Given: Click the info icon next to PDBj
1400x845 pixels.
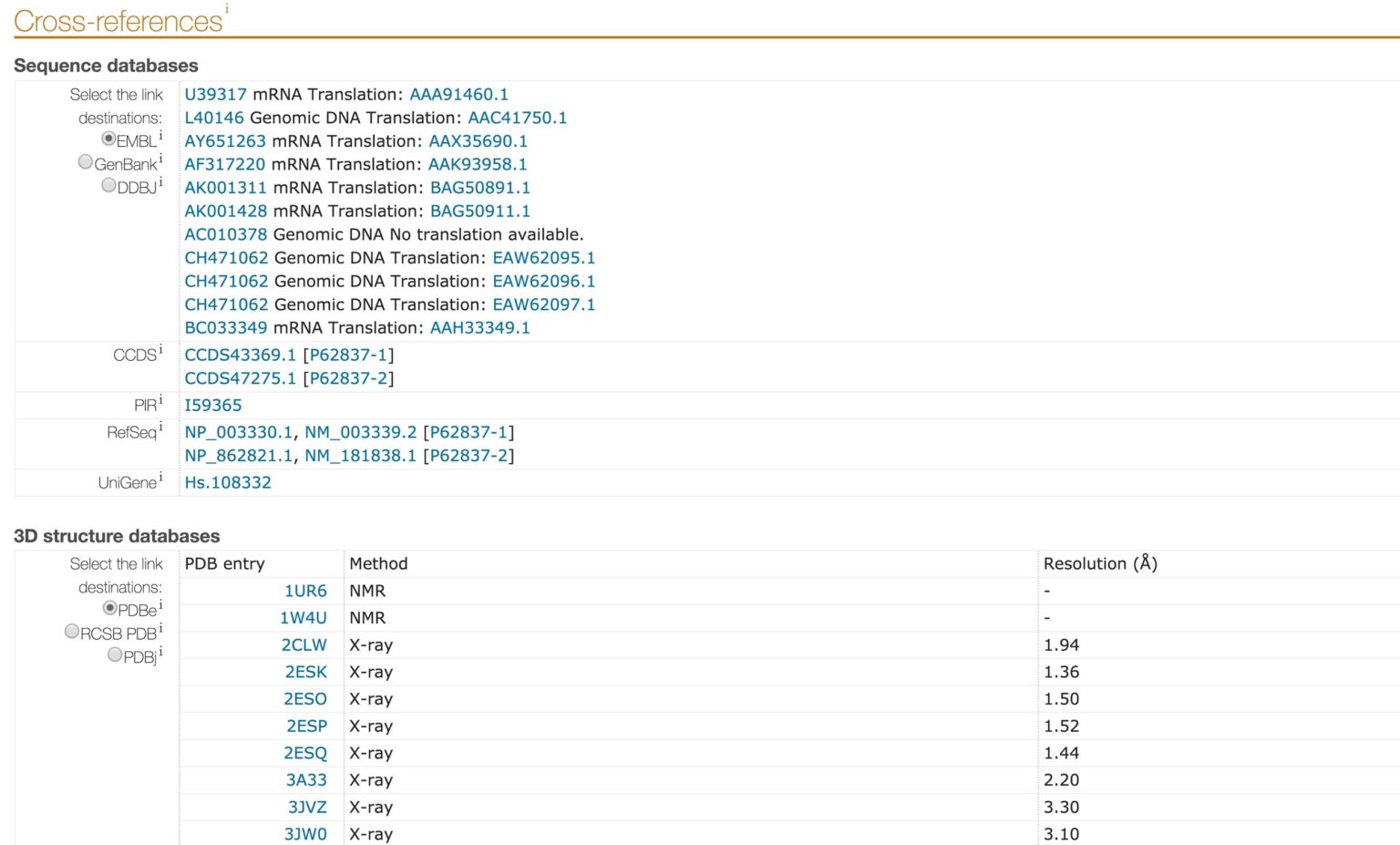Looking at the screenshot, I should tap(160, 652).
